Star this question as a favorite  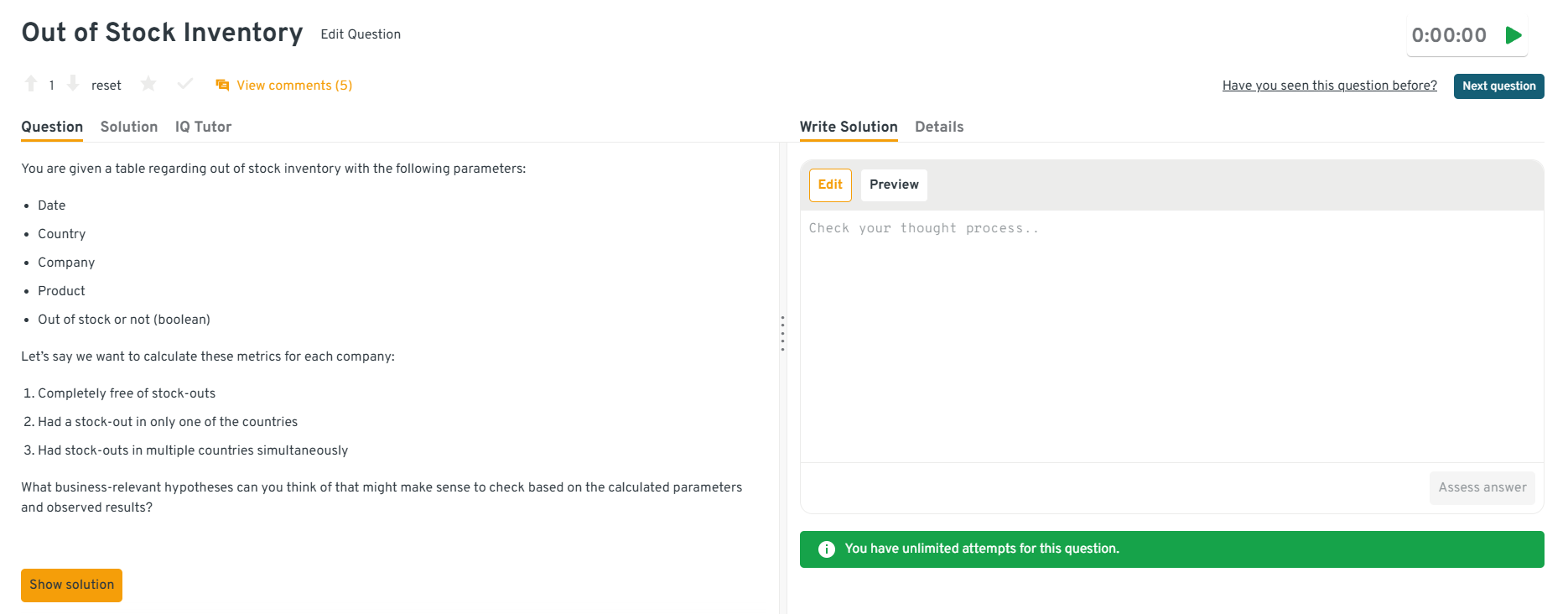pyautogui.click(x=148, y=84)
